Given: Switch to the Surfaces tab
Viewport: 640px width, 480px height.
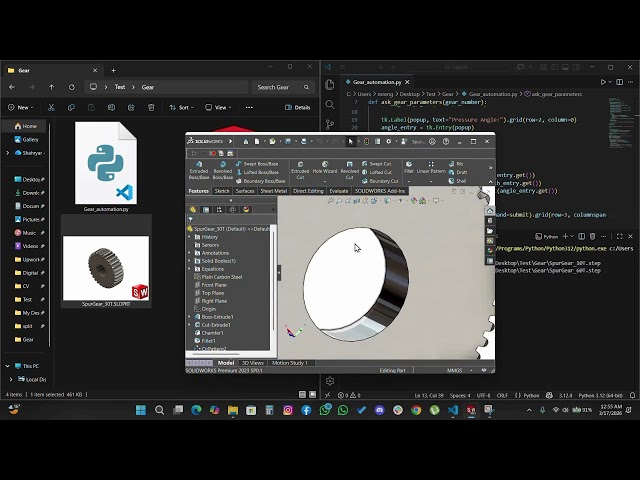Looking at the screenshot, I should [x=245, y=191].
